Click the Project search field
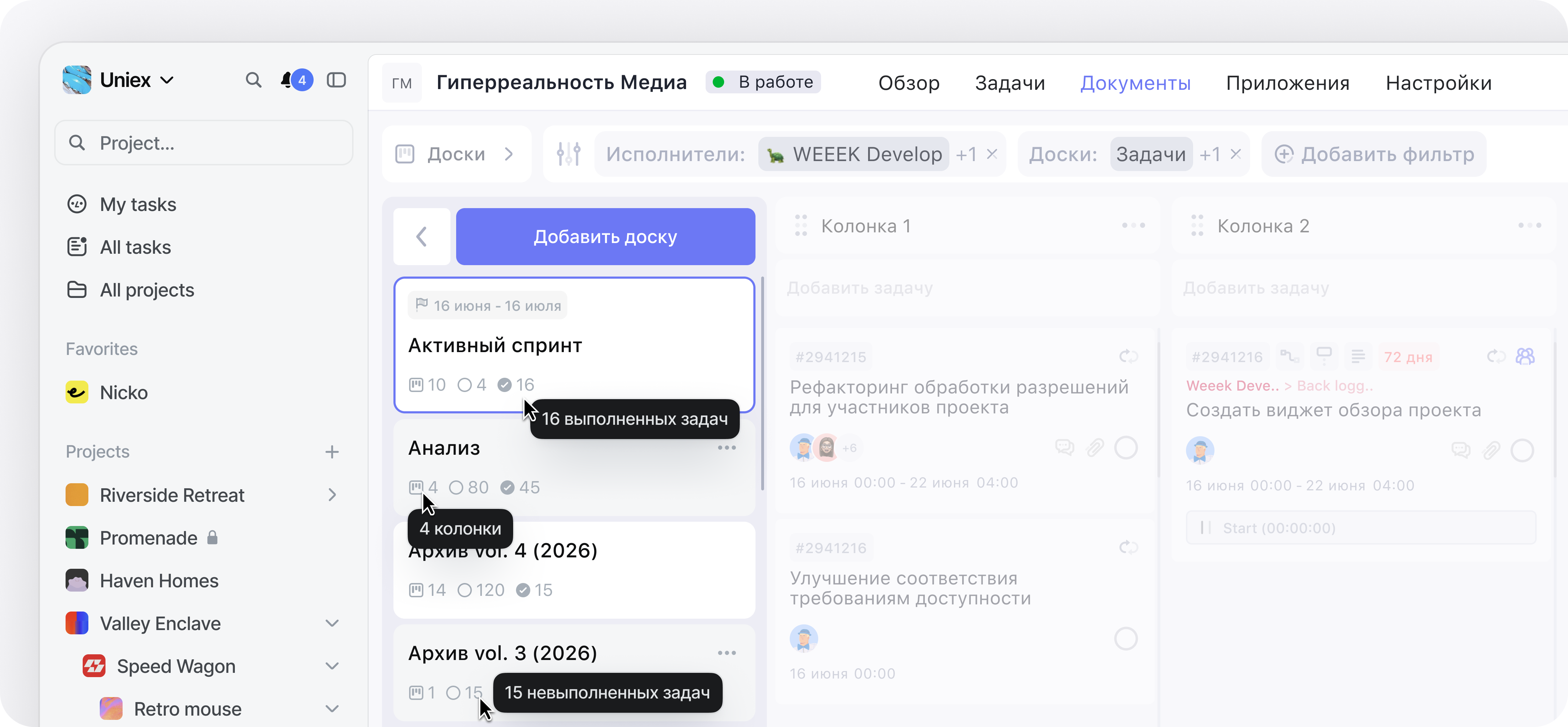Viewport: 1568px width, 727px height. point(203,143)
